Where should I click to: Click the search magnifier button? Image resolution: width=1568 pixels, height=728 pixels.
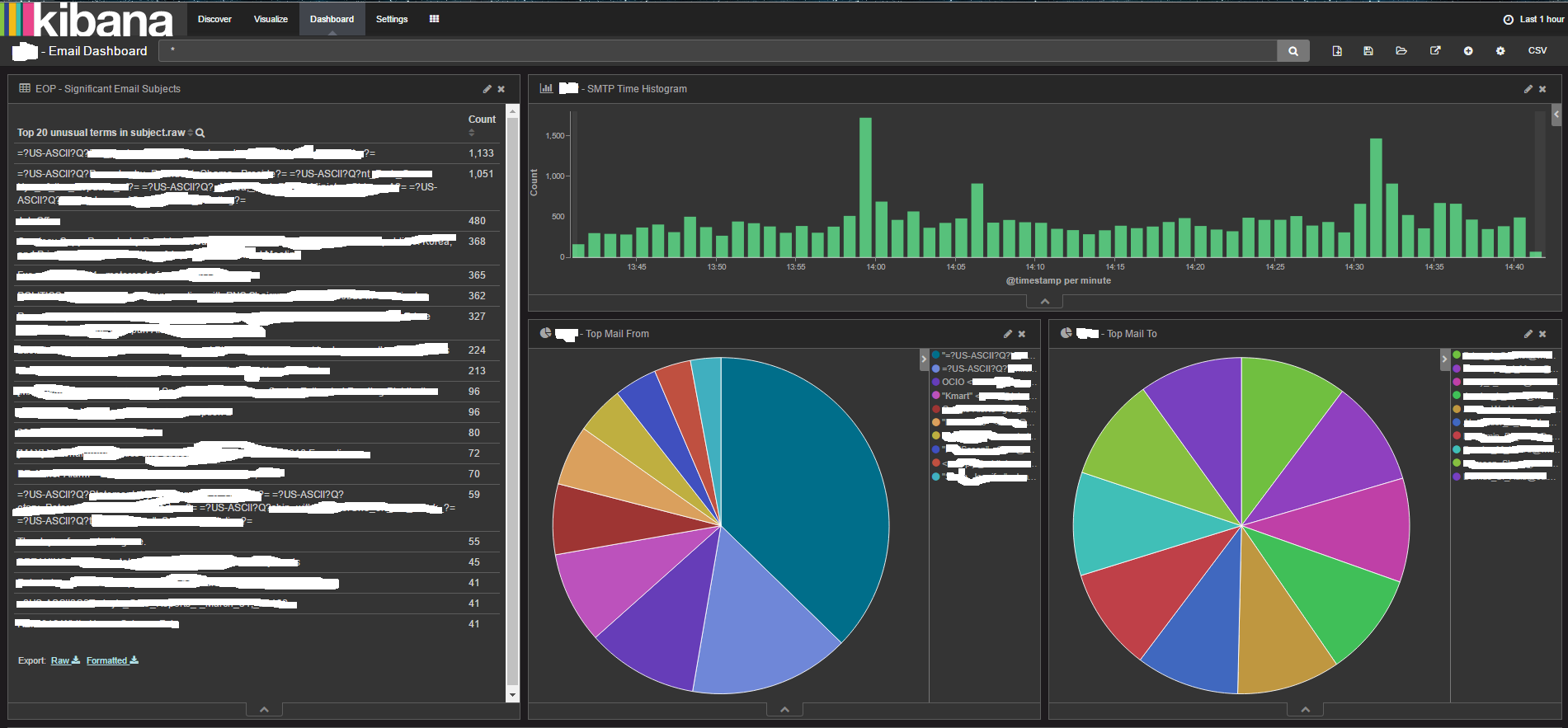point(1293,51)
